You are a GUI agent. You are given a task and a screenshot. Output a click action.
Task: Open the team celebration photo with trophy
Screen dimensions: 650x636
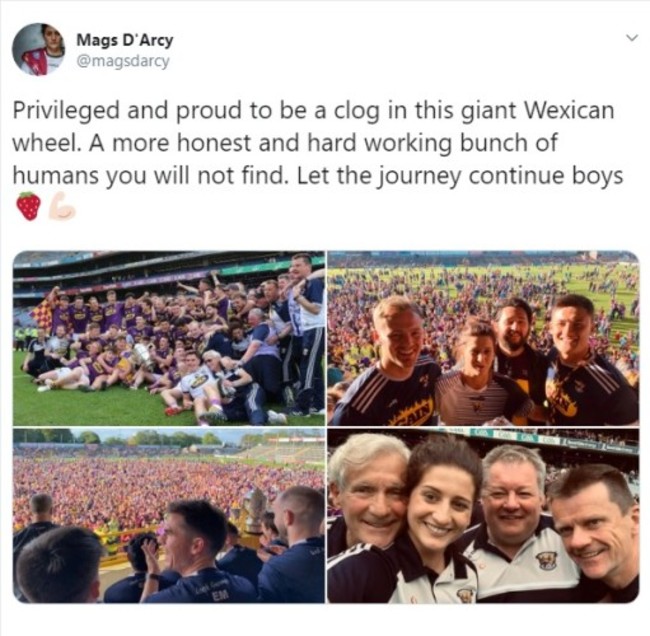tap(169, 338)
